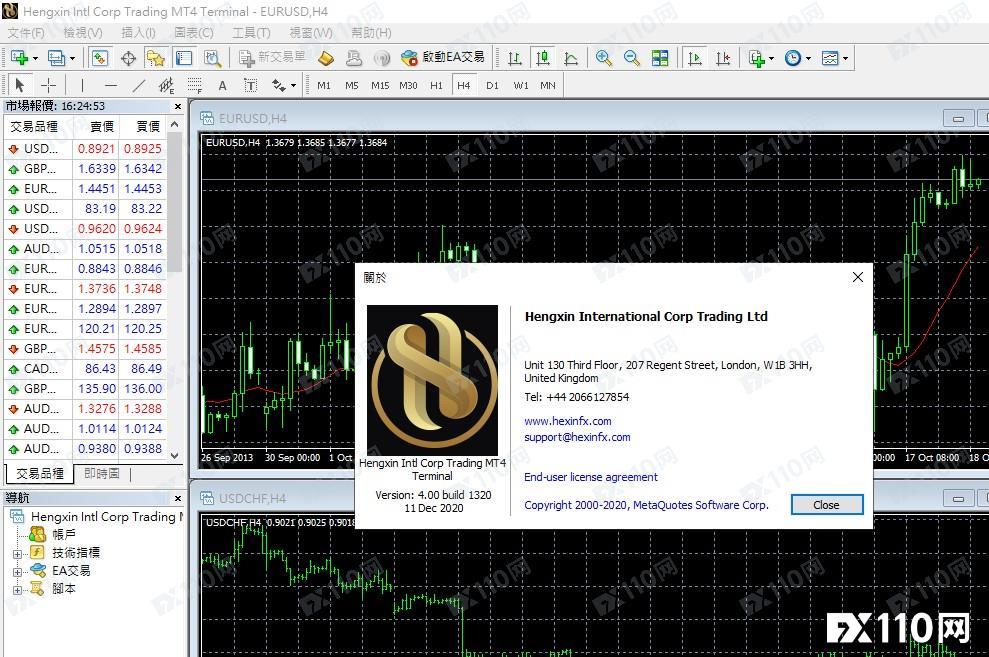Image resolution: width=989 pixels, height=657 pixels.
Task: Select the H1 timeframe button
Action: point(436,86)
